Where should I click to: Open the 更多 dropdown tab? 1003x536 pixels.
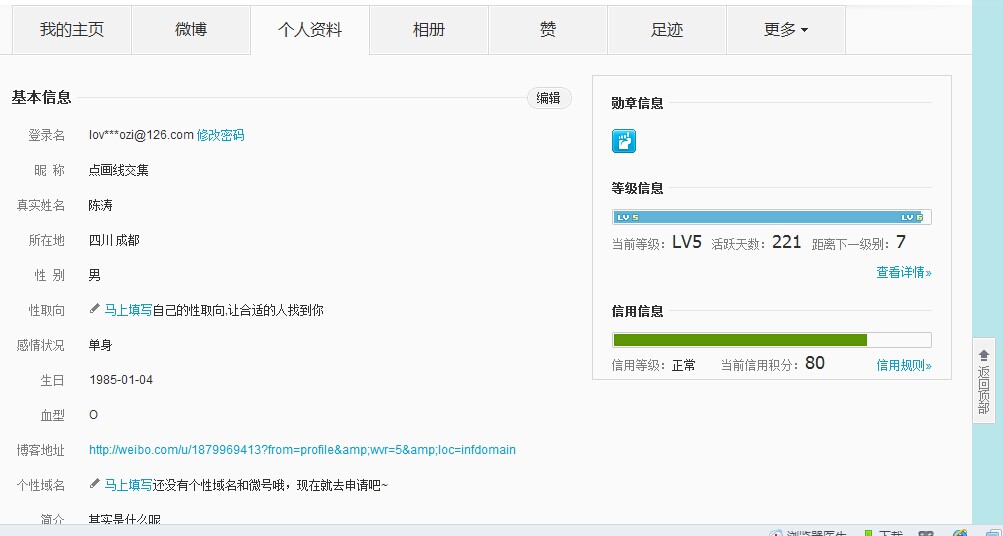pos(785,30)
